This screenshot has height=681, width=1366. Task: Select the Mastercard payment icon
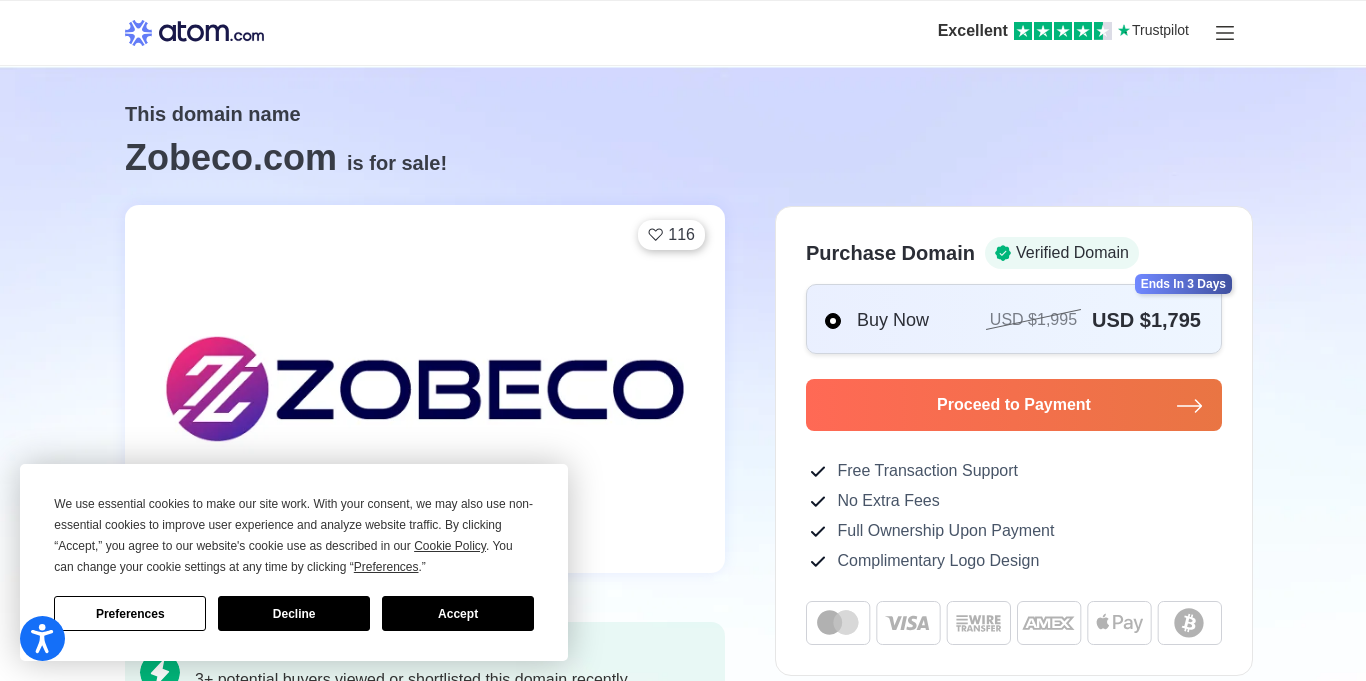[x=838, y=623]
